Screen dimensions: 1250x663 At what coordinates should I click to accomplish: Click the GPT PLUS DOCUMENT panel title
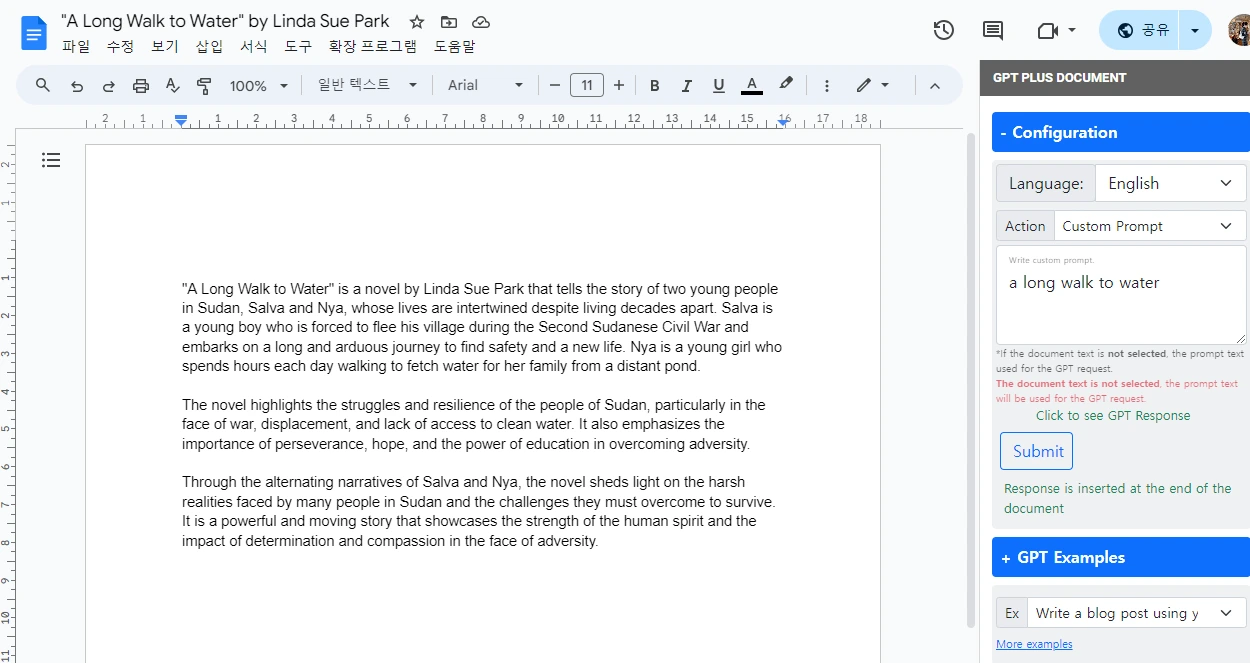pyautogui.click(x=1059, y=77)
